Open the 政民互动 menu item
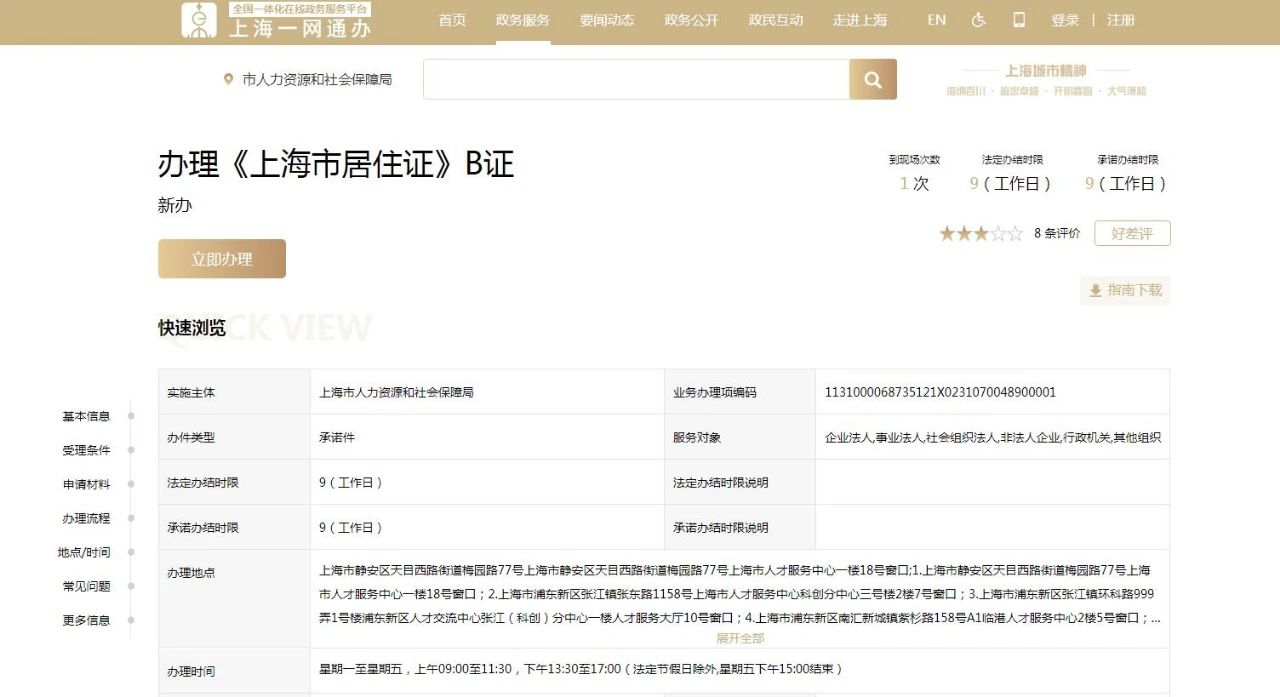This screenshot has width=1280, height=697. (x=776, y=20)
